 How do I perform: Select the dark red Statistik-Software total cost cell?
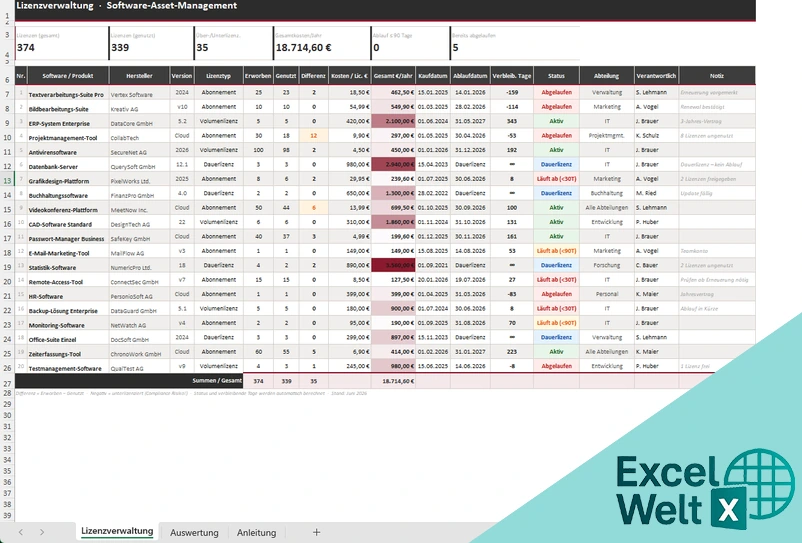coord(393,265)
